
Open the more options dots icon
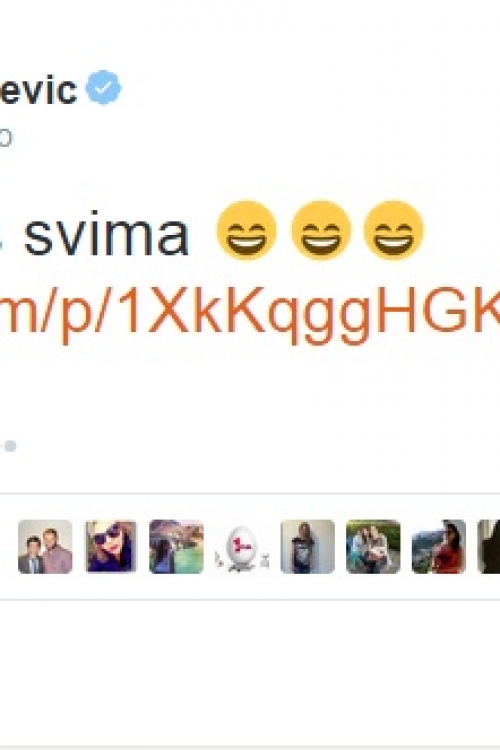click(x=7, y=446)
